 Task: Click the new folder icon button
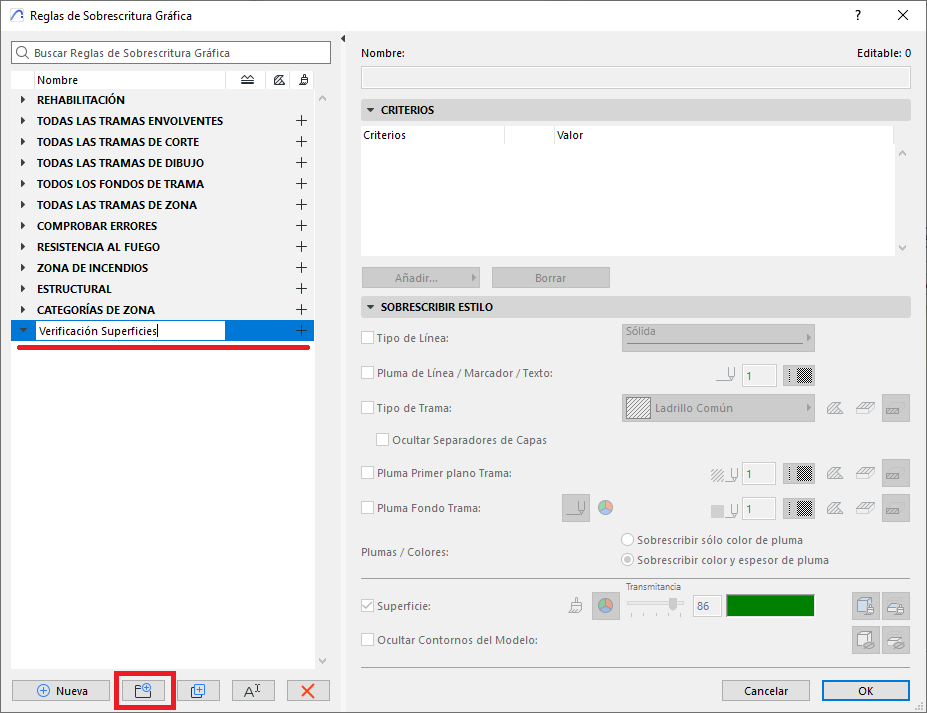point(142,690)
